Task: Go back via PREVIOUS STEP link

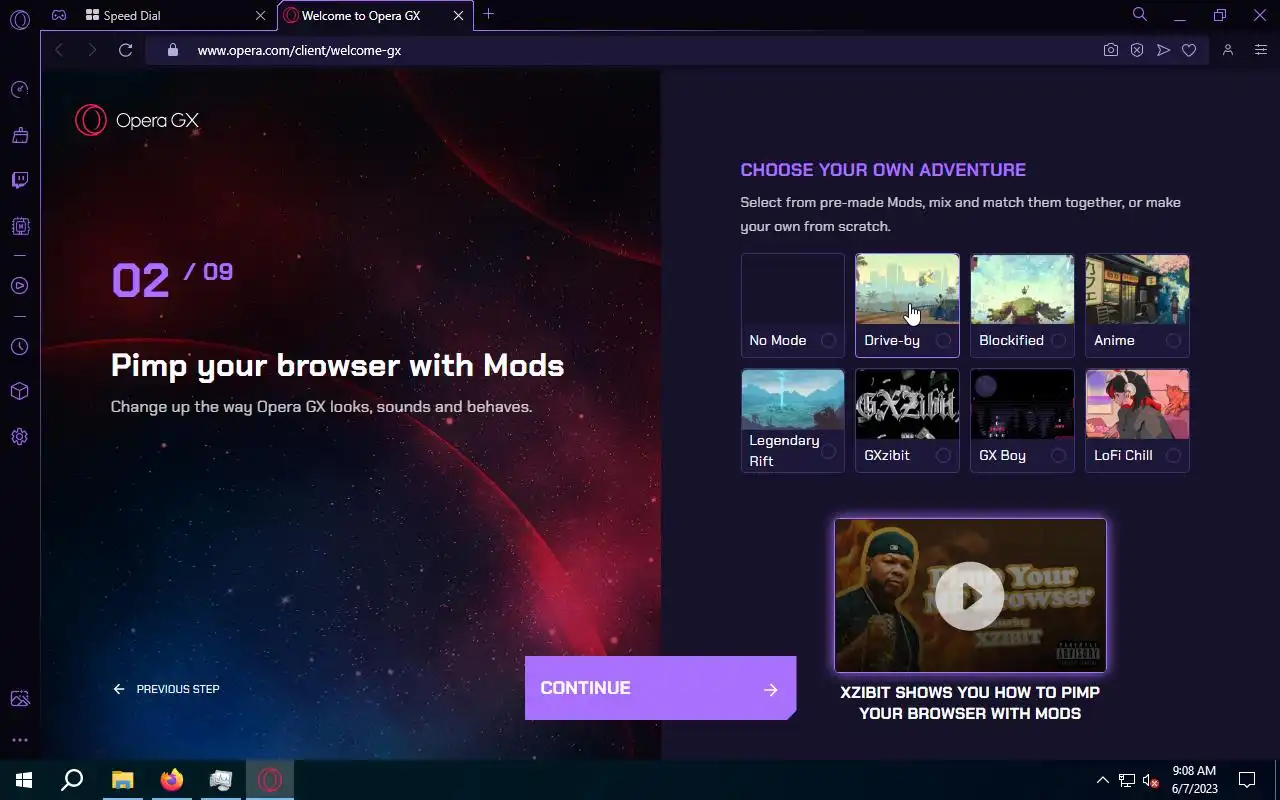Action: (166, 689)
